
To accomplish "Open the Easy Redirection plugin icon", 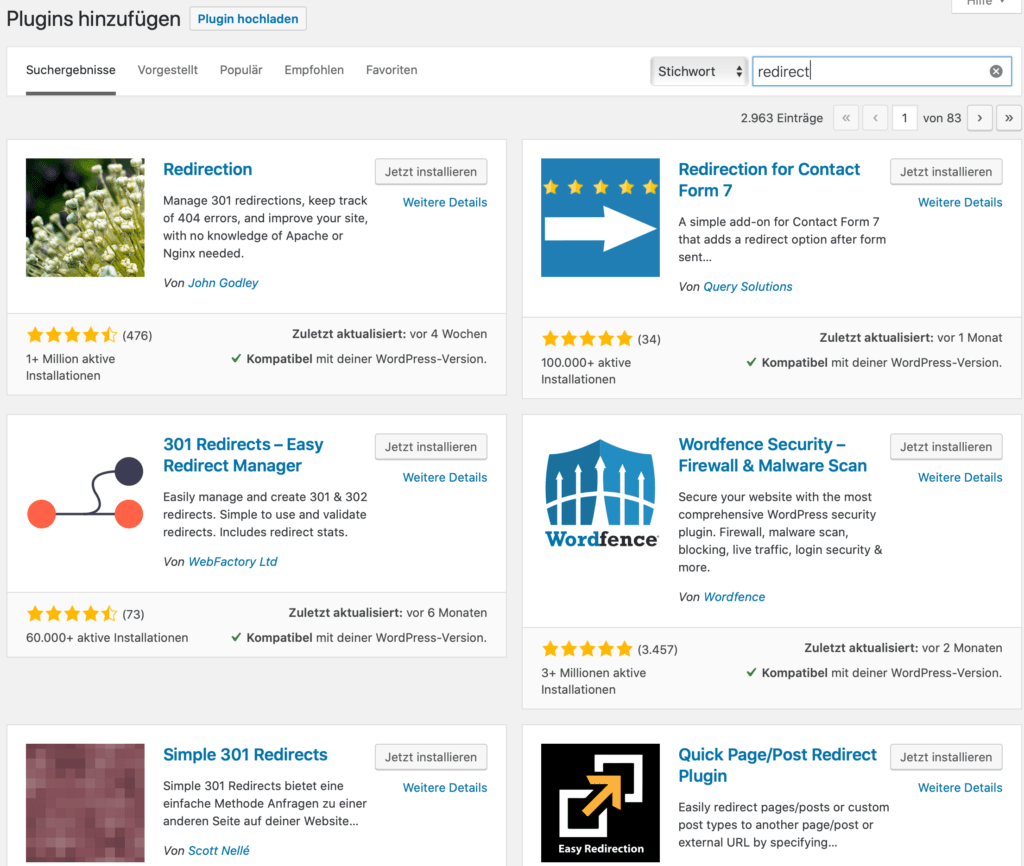I will pyautogui.click(x=600, y=803).
